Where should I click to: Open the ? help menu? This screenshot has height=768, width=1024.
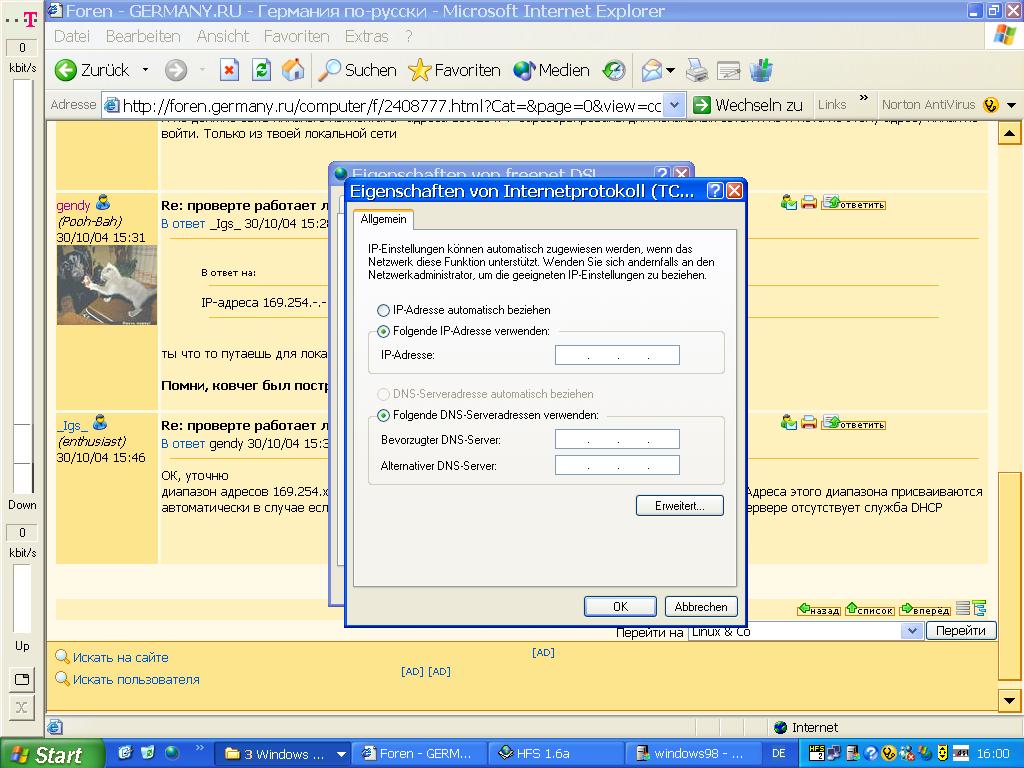409,36
